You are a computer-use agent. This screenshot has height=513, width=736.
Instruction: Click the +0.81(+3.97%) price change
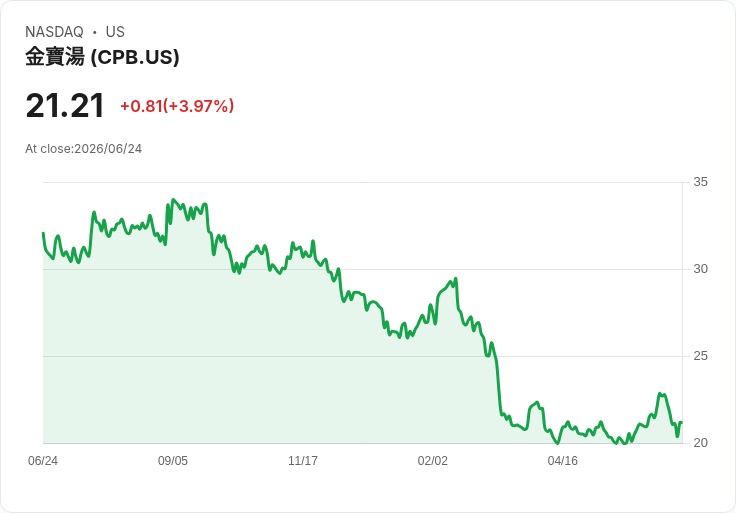(x=177, y=106)
